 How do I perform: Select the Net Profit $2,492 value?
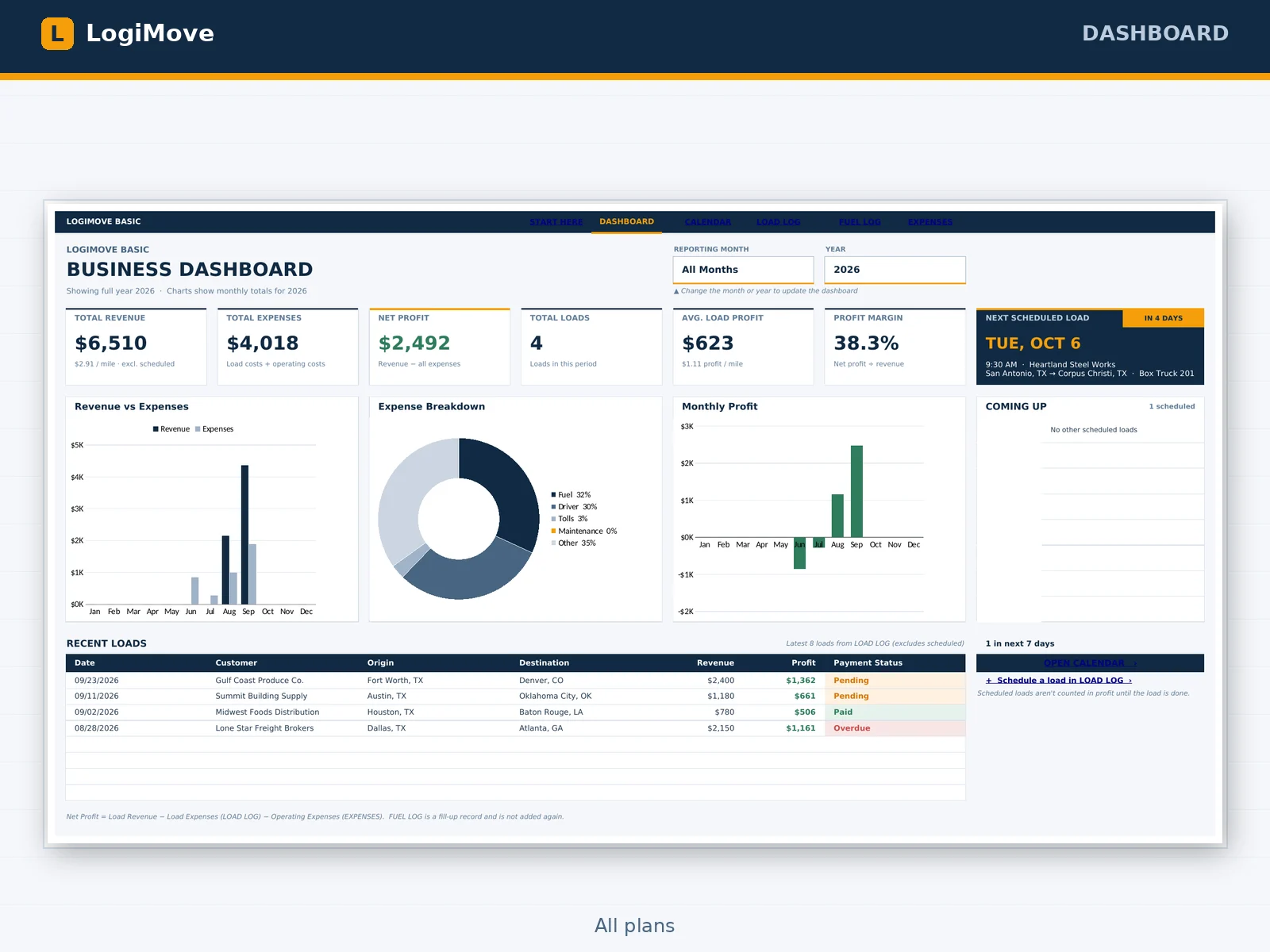click(414, 344)
